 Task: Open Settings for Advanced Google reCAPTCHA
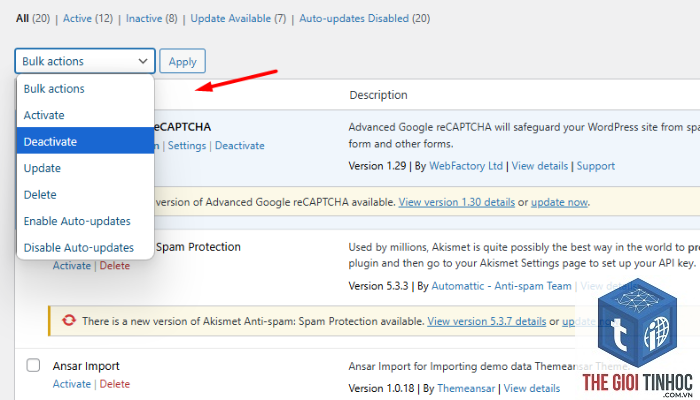187,146
